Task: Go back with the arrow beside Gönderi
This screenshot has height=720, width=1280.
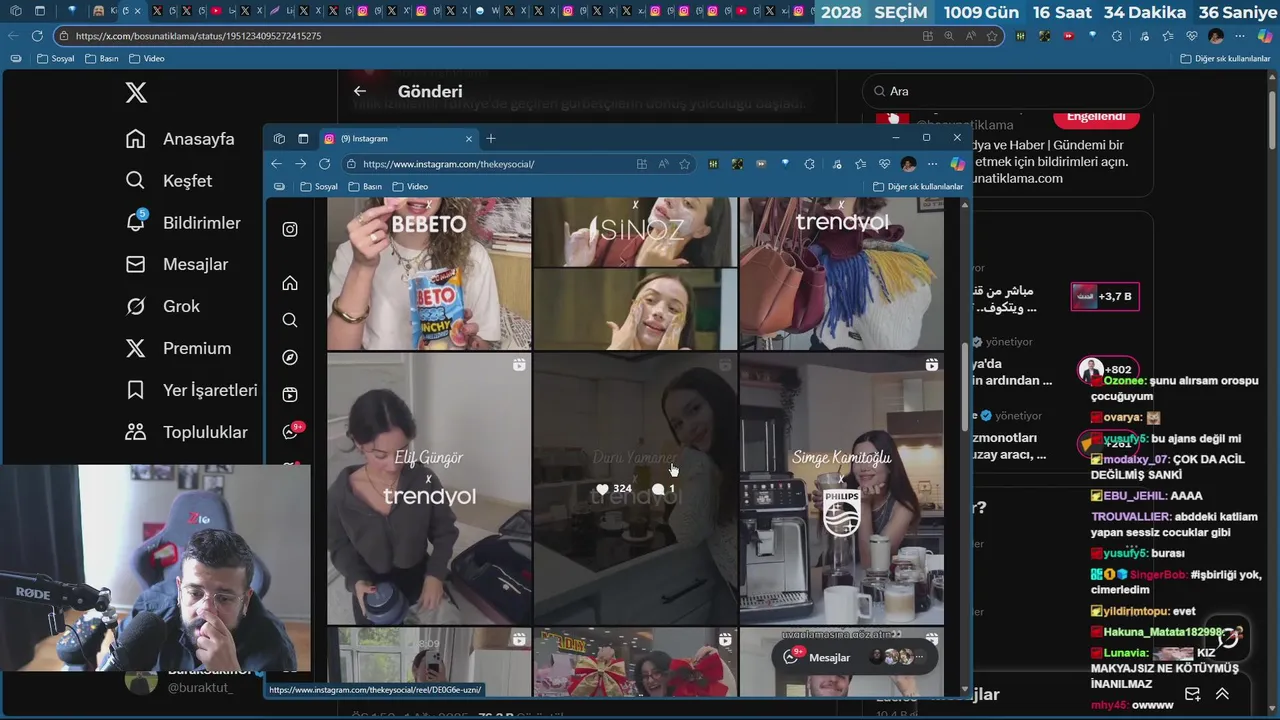Action: 360,91
